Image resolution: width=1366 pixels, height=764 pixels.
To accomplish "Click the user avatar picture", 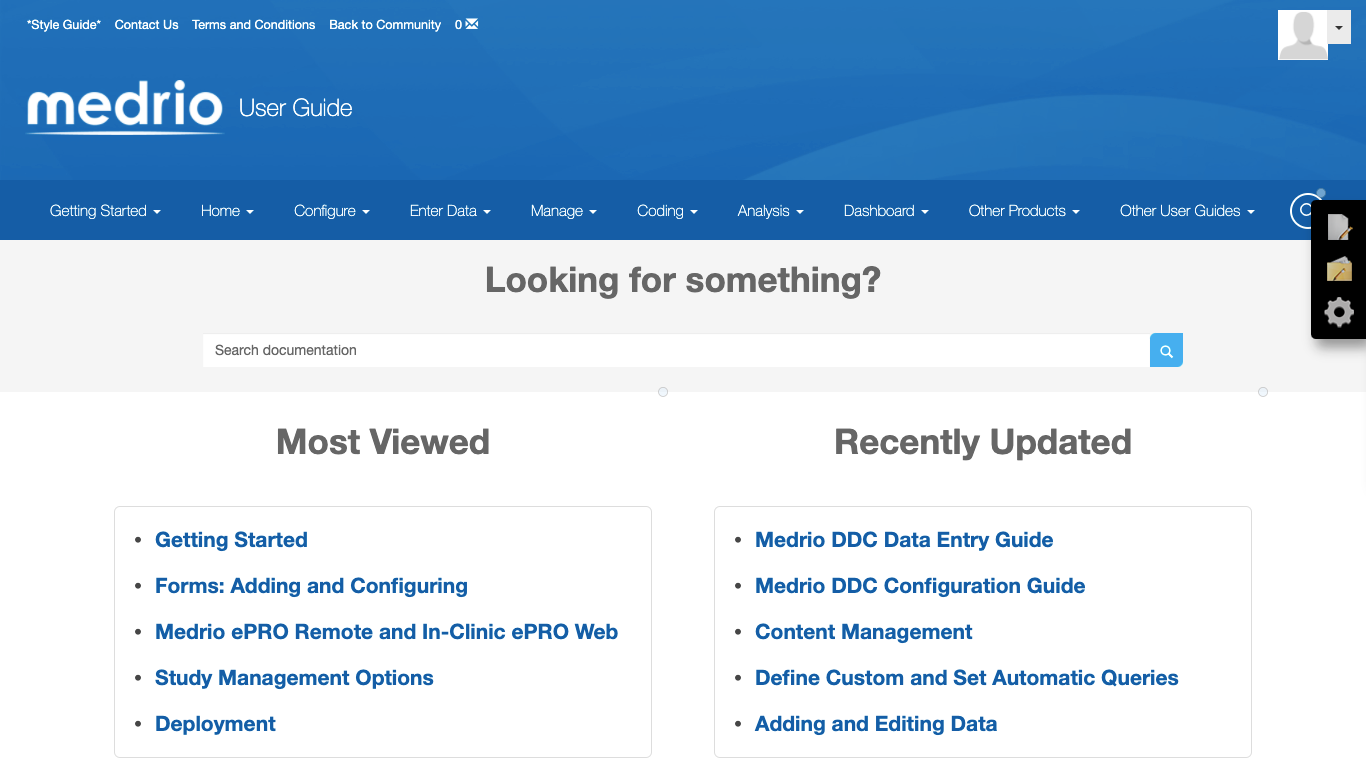I will pyautogui.click(x=1302, y=36).
